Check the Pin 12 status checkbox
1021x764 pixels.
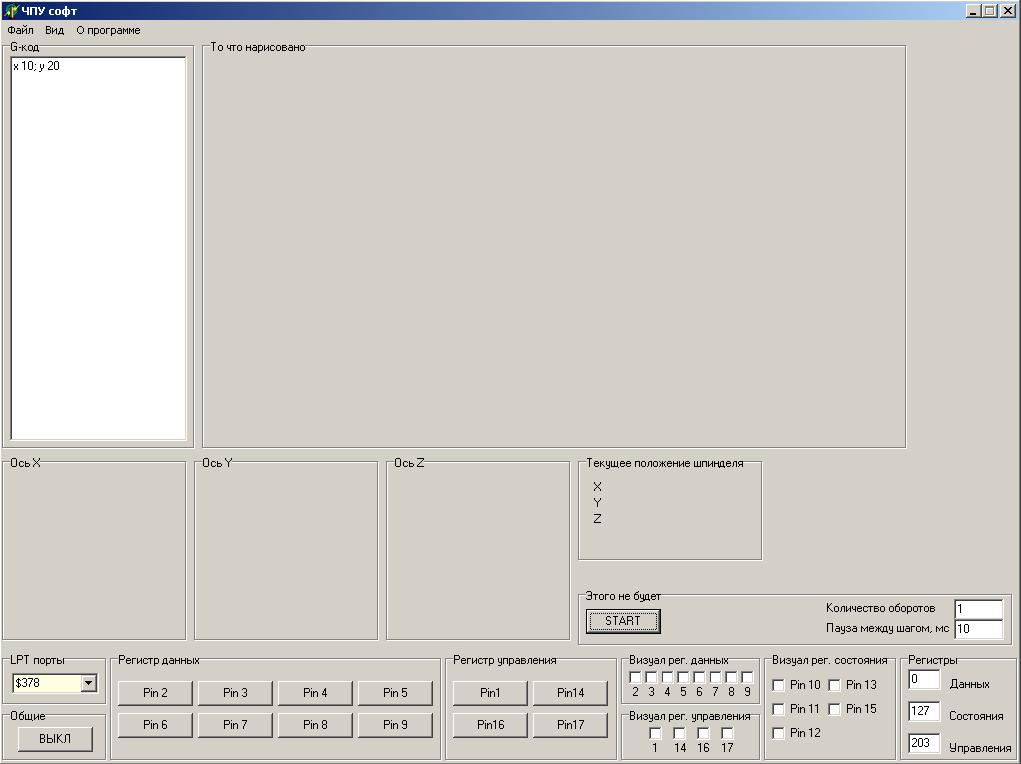click(x=778, y=733)
